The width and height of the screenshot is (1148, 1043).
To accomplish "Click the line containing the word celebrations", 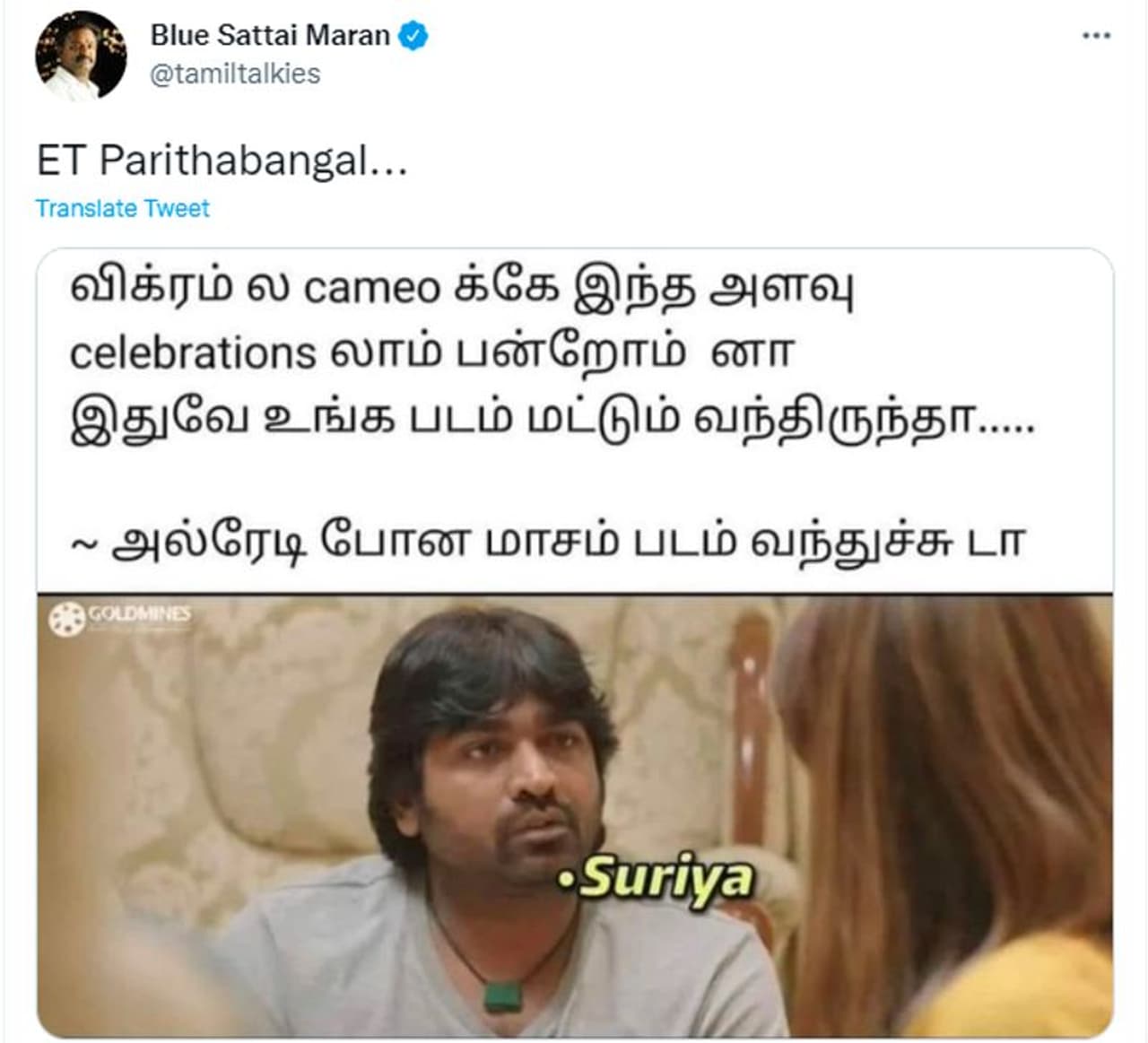I will [x=431, y=352].
